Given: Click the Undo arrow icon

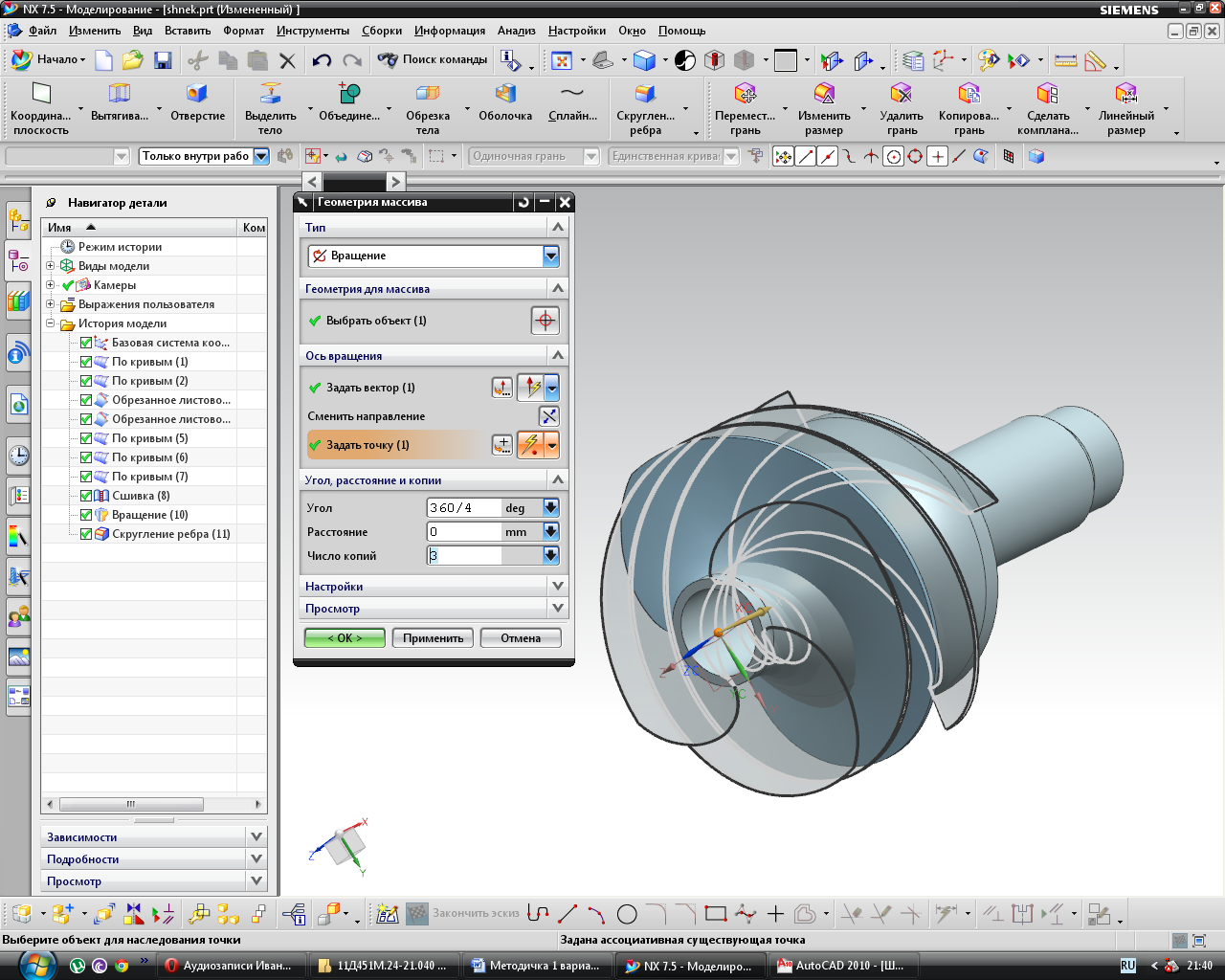Looking at the screenshot, I should tap(322, 61).
